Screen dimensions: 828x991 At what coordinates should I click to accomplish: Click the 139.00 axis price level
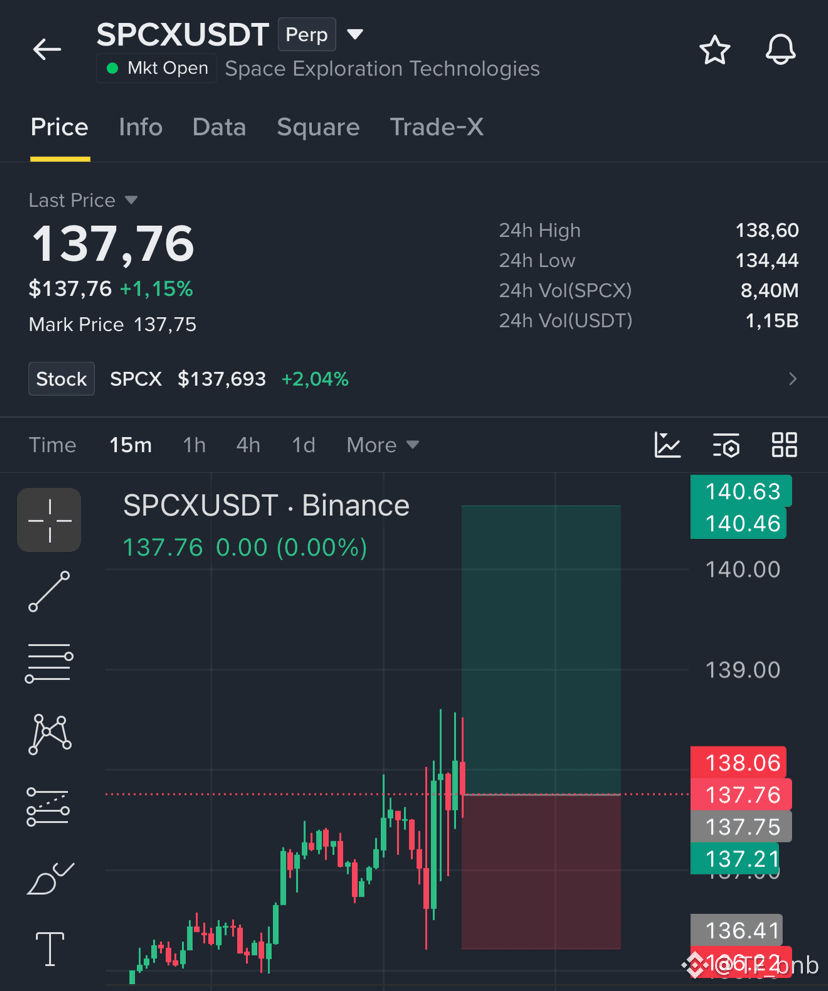click(x=743, y=670)
